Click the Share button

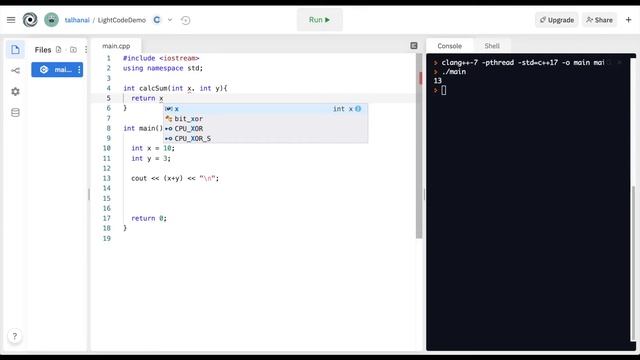click(x=599, y=20)
